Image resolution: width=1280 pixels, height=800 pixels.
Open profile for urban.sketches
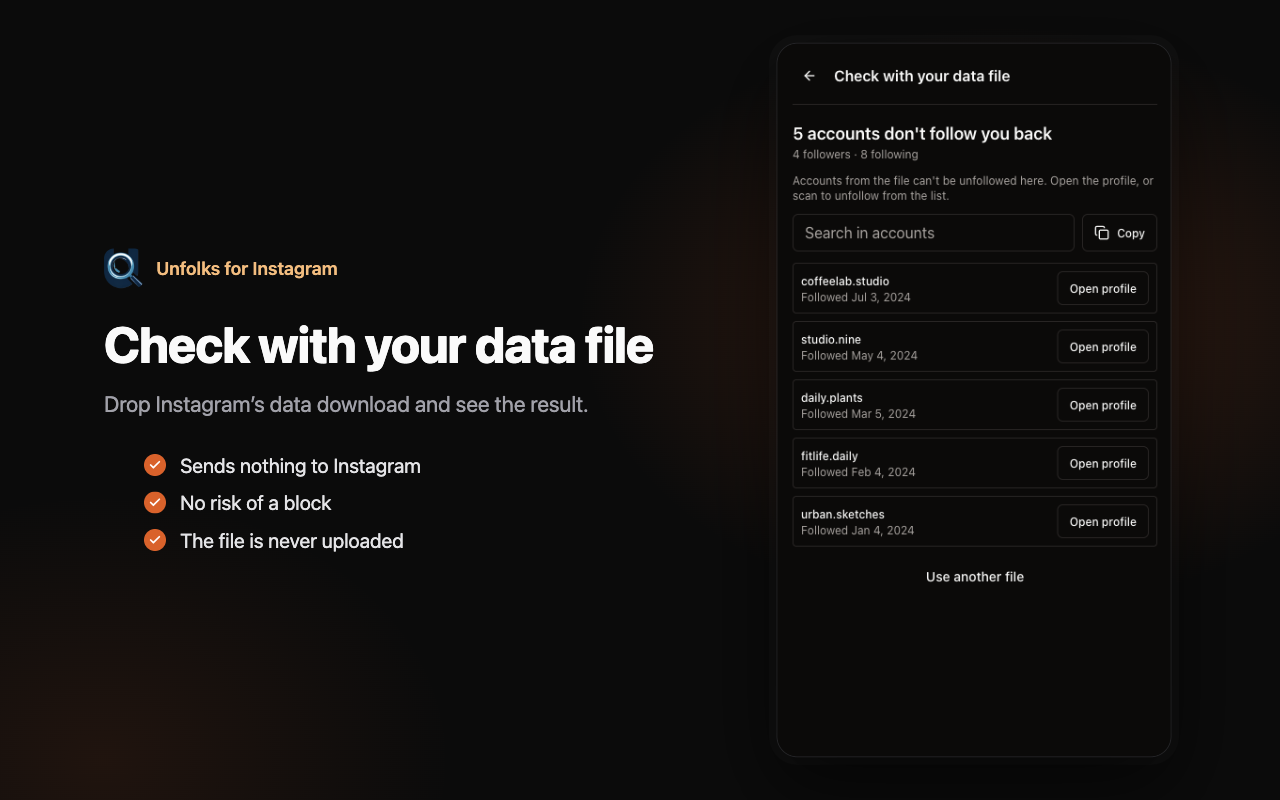tap(1103, 522)
